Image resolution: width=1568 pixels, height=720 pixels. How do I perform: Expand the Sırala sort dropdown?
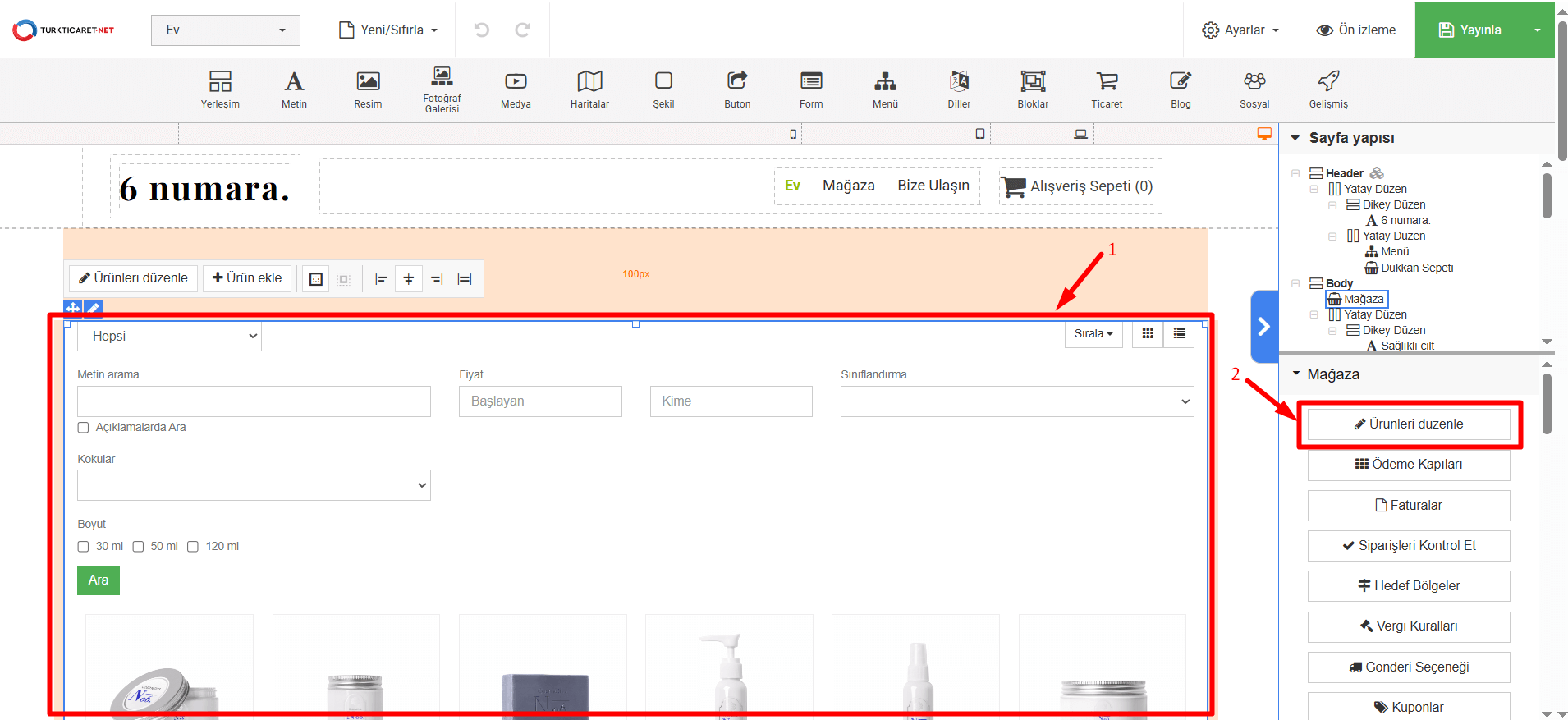click(1093, 334)
